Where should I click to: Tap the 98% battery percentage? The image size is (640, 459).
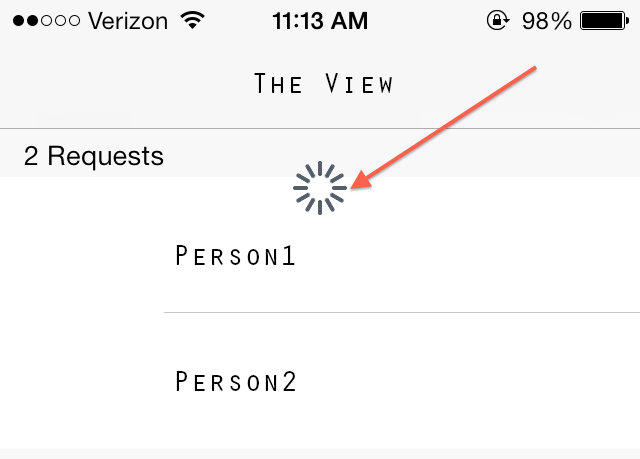coord(547,21)
